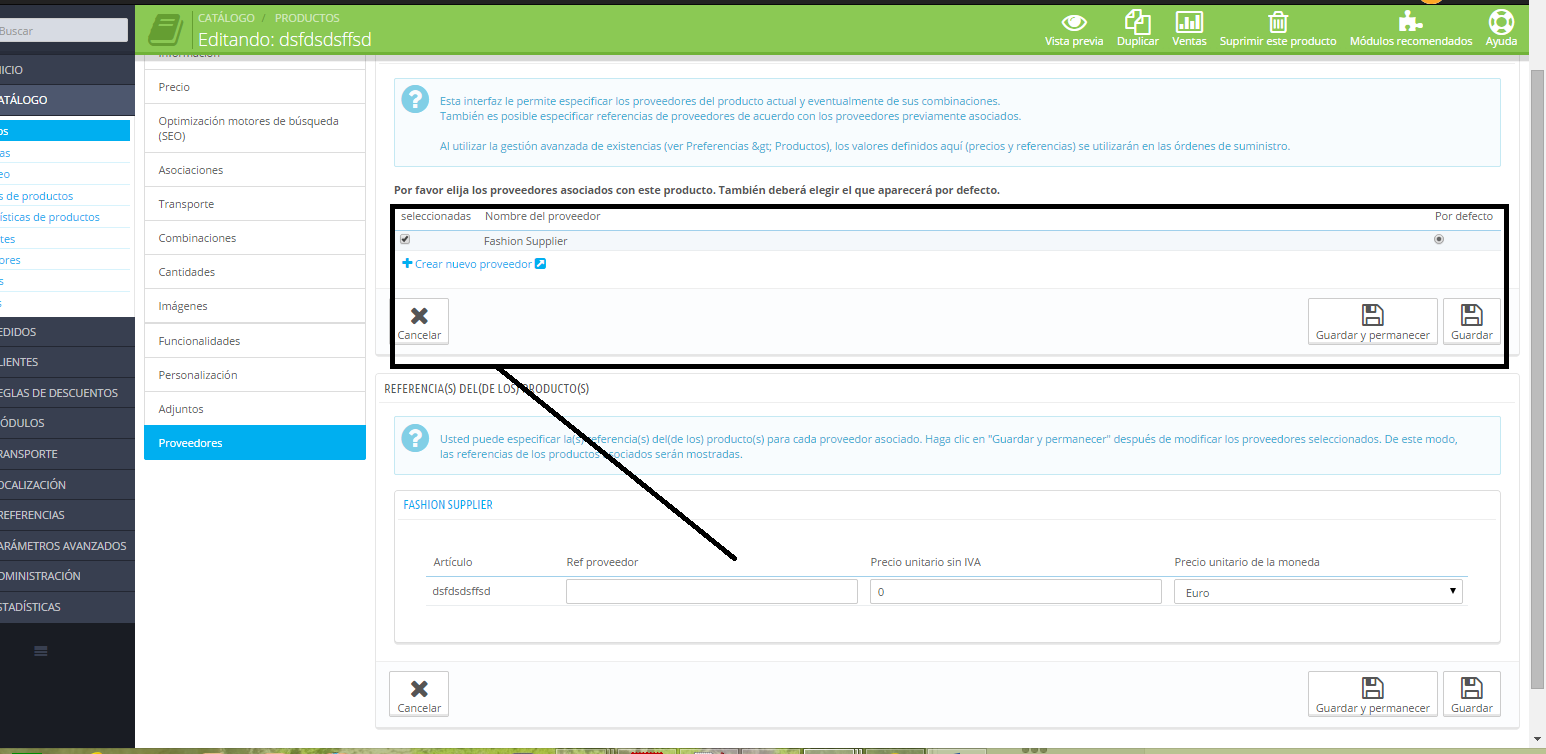Open Módulos recomendados puzzle icon
This screenshot has width=1546, height=754.
pyautogui.click(x=1410, y=22)
